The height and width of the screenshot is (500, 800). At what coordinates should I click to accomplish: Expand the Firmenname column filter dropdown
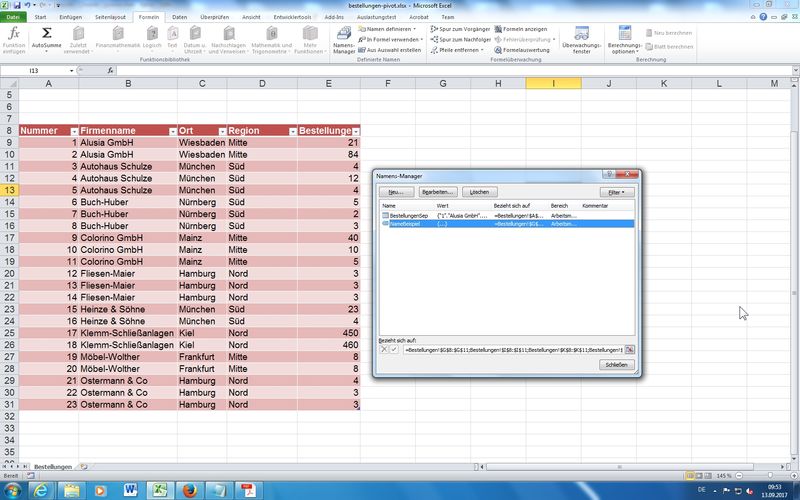pos(171,131)
